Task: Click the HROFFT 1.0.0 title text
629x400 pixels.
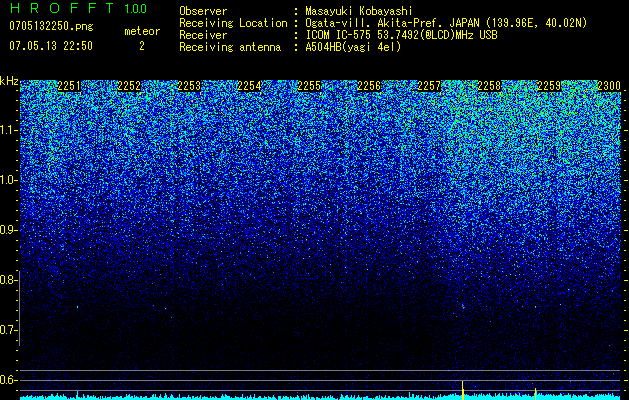Action: point(78,8)
